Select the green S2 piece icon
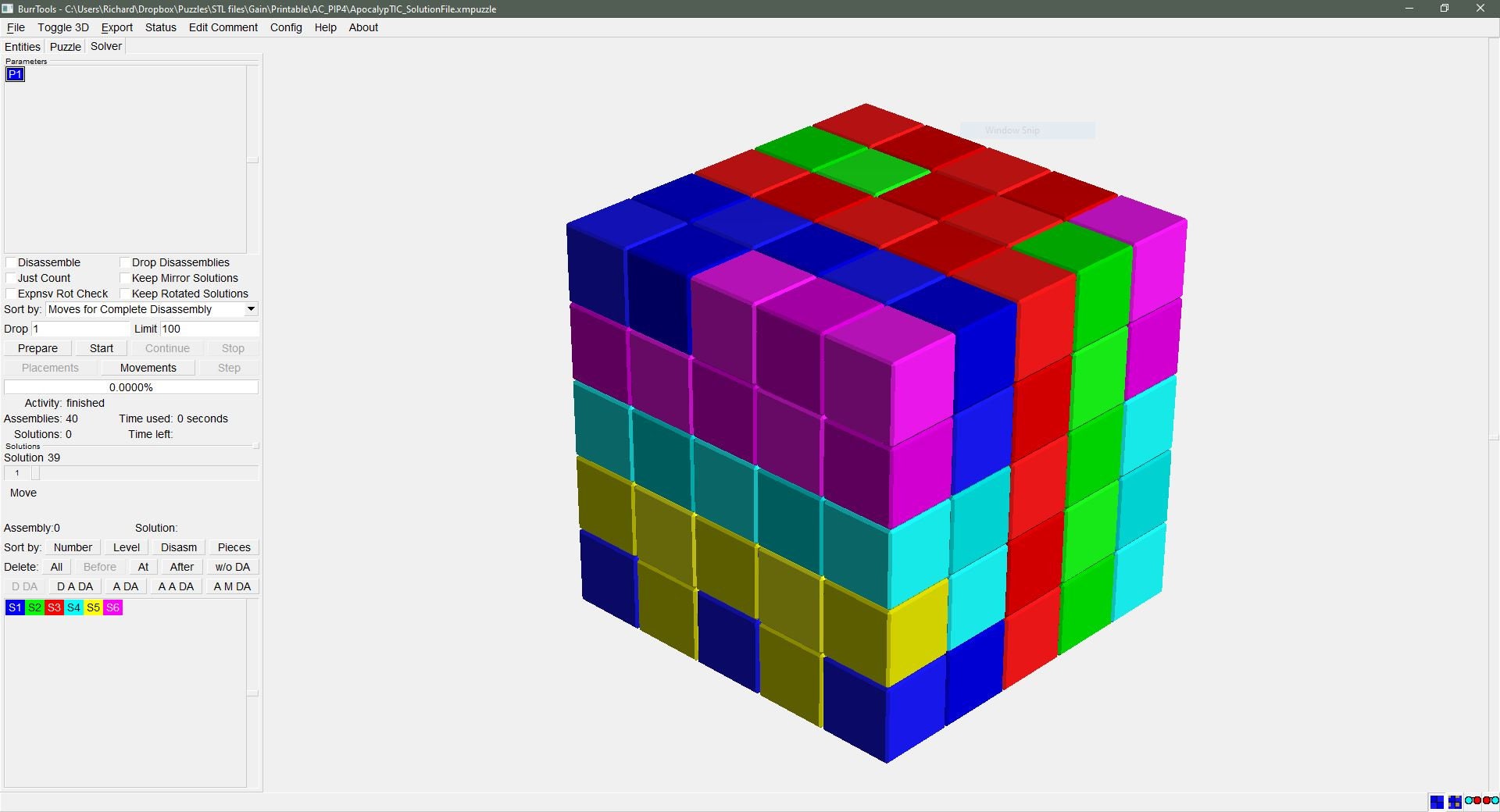Image resolution: width=1500 pixels, height=812 pixels. 34,607
